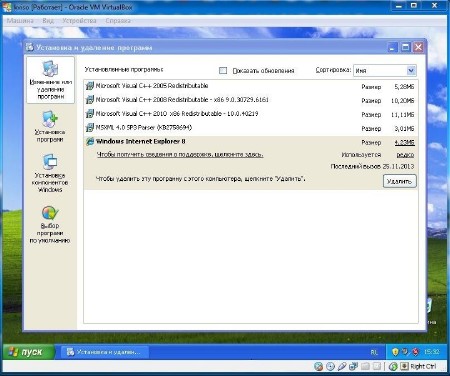Viewport: 450px width, 376px height.
Task: Click VirtualBox network adapters status icon
Action: (353, 366)
